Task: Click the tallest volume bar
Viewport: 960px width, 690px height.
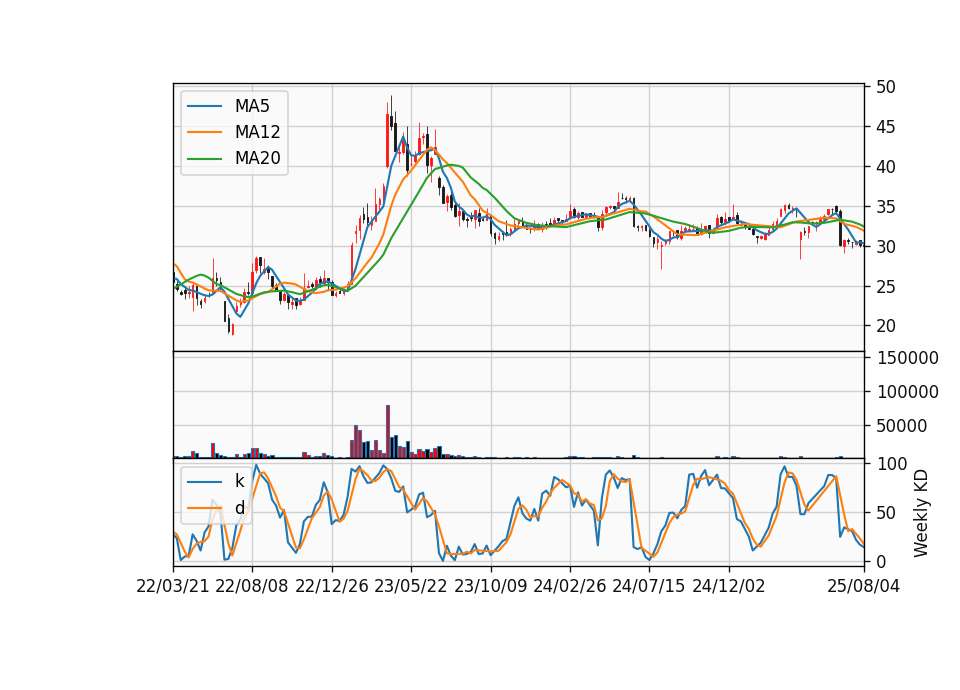Action: 388,432
